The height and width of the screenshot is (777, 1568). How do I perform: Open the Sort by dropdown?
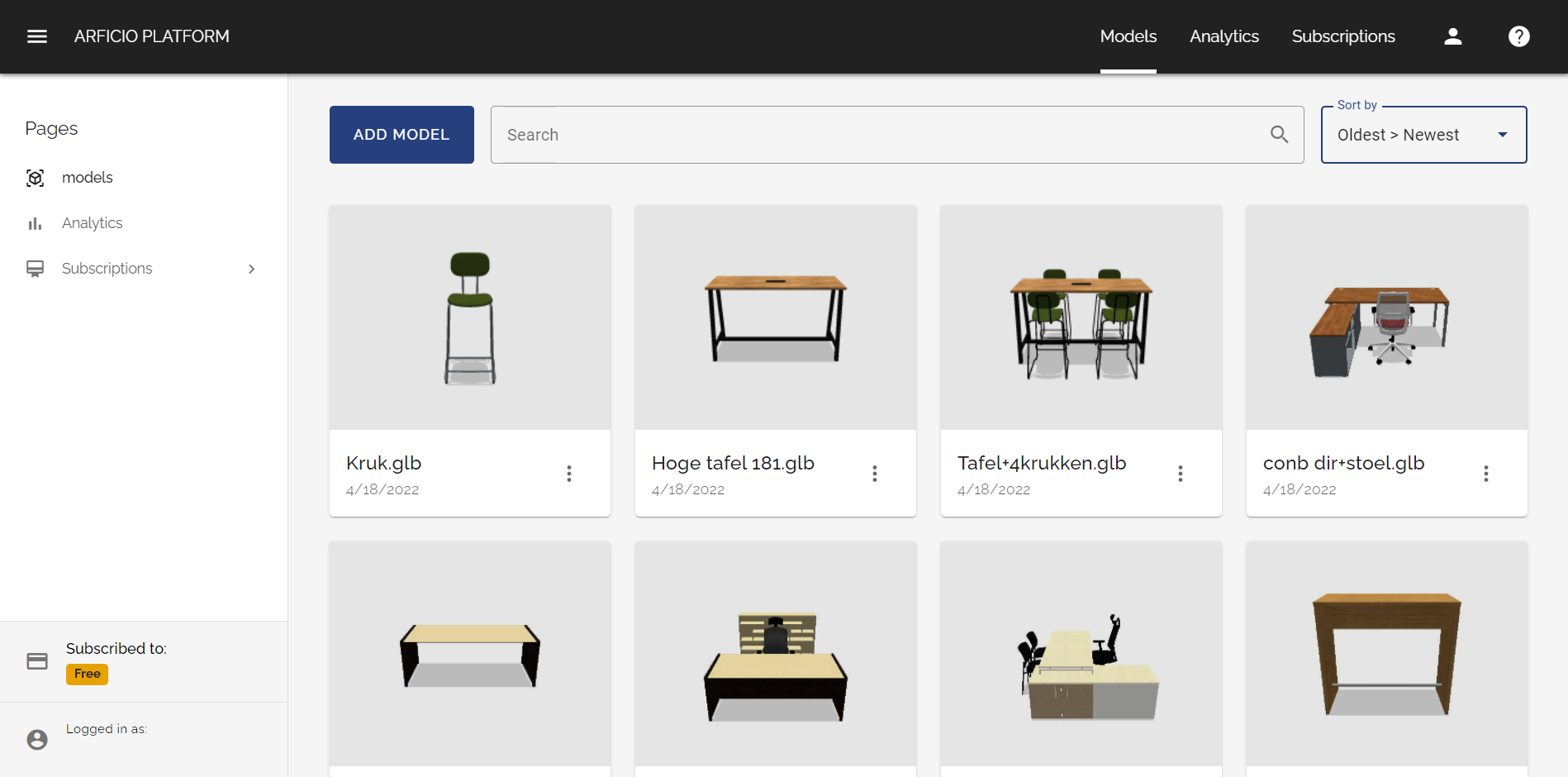pos(1423,135)
